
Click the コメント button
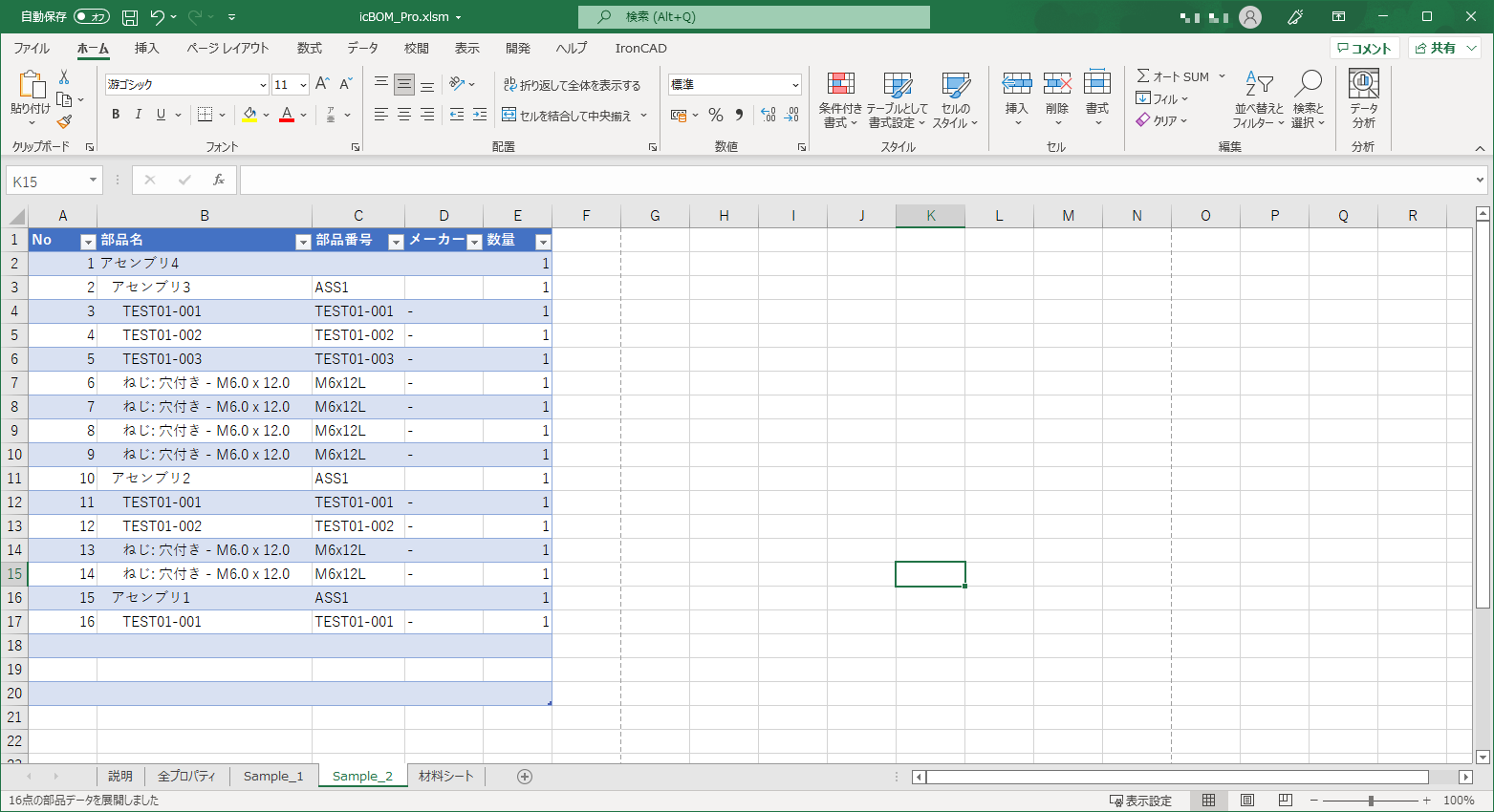tap(1364, 48)
